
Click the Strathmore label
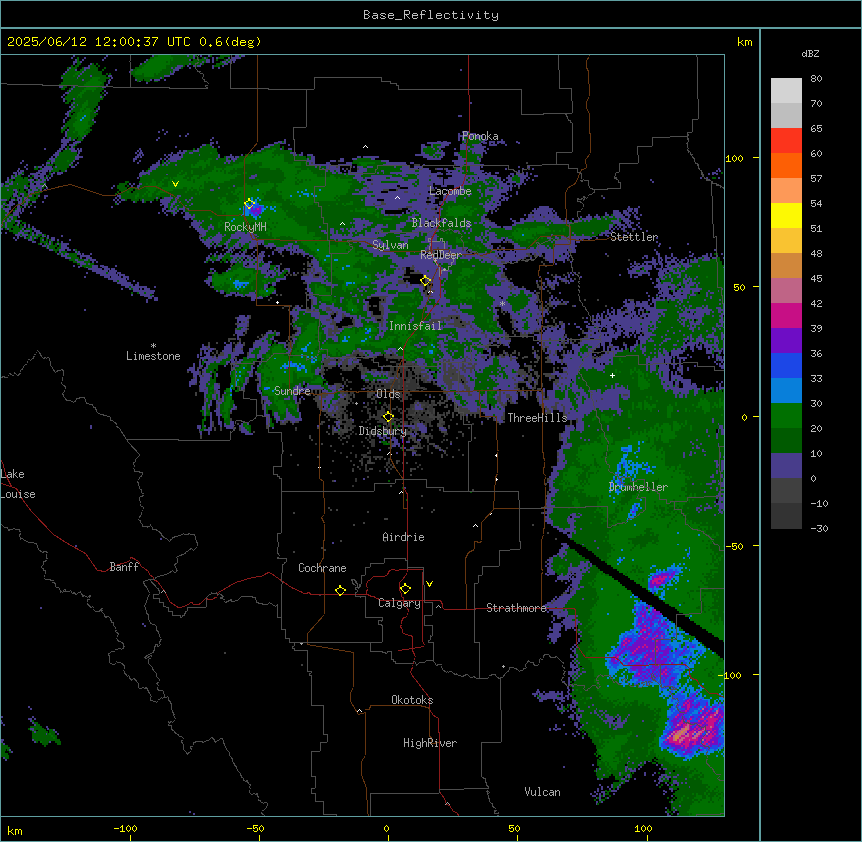(x=516, y=608)
